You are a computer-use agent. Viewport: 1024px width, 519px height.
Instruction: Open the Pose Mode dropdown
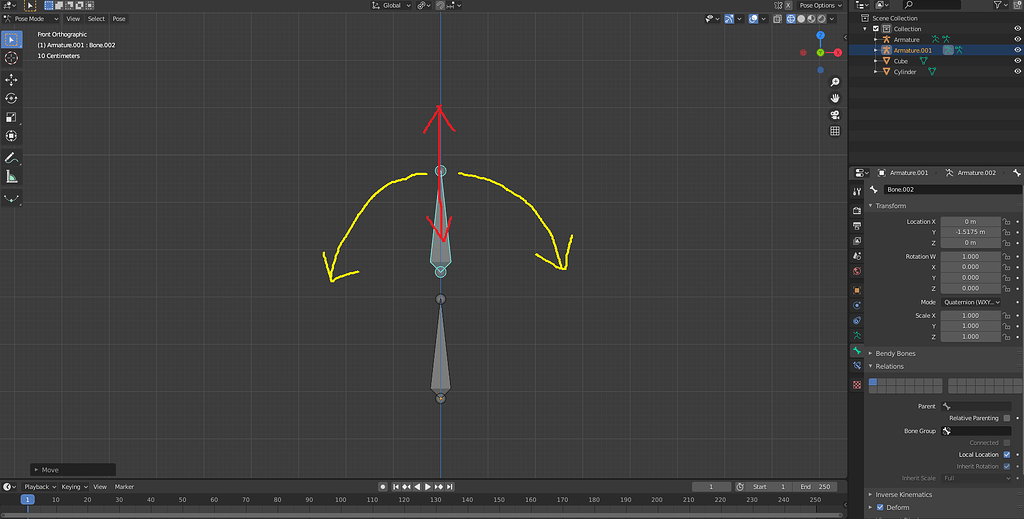[31, 19]
